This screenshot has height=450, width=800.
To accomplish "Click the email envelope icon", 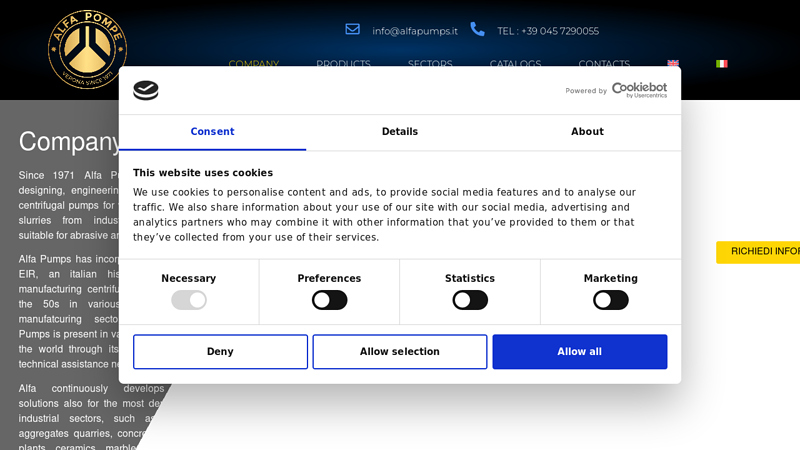I will [x=353, y=29].
